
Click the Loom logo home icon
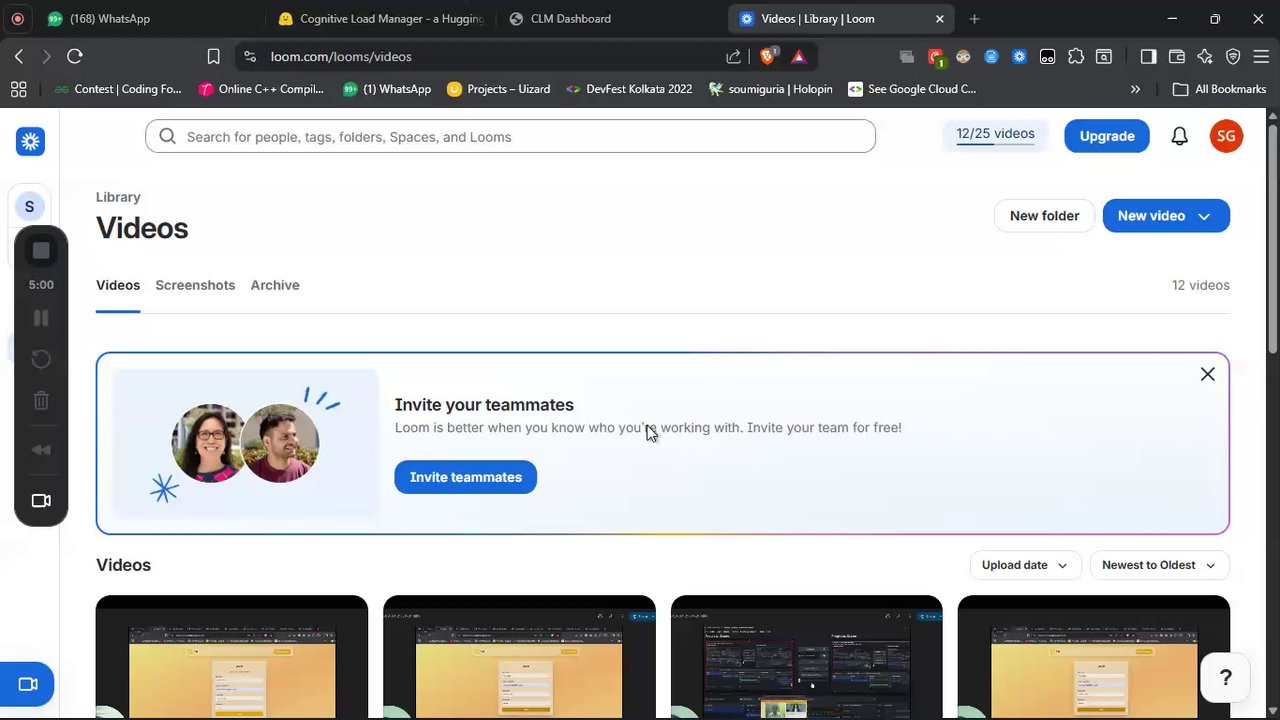coord(30,141)
